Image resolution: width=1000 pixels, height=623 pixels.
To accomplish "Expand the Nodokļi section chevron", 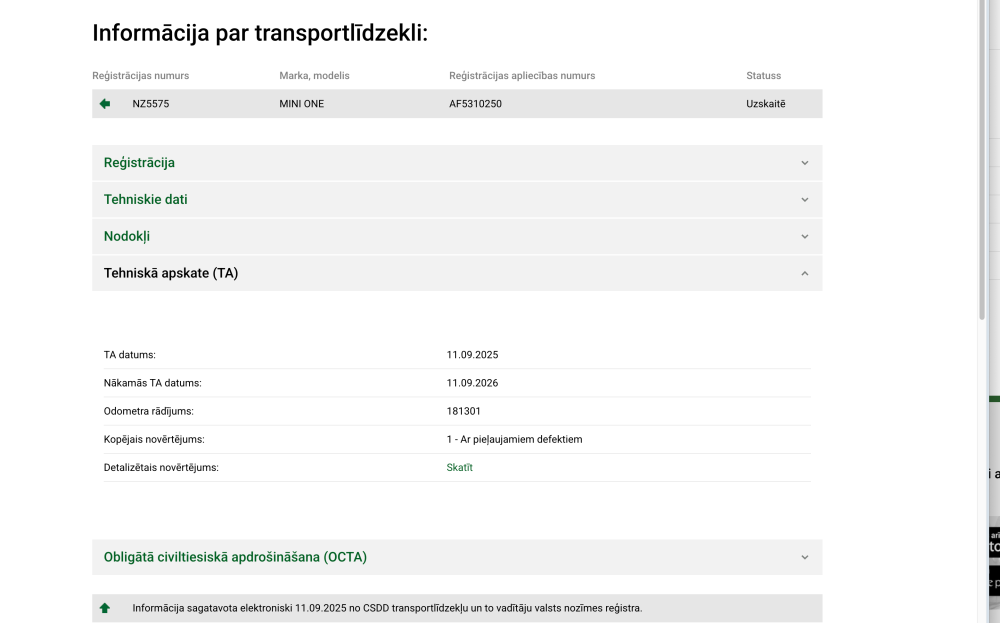I will tap(804, 237).
